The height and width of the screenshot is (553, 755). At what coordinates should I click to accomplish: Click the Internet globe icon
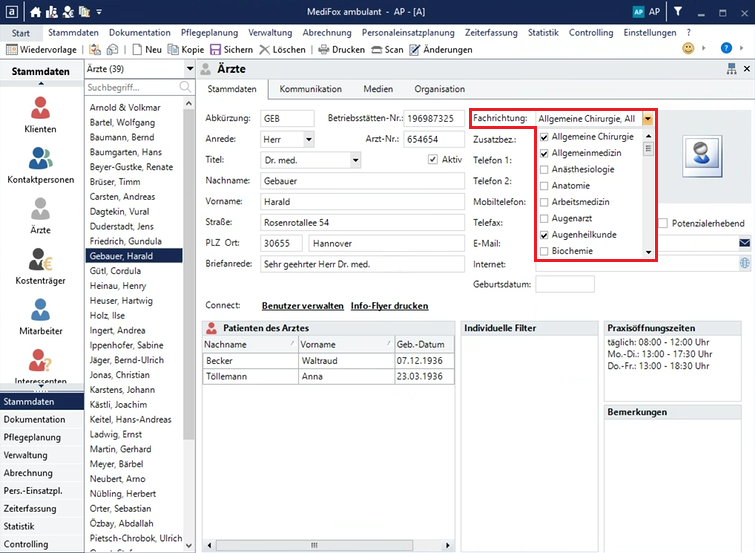pos(744,263)
